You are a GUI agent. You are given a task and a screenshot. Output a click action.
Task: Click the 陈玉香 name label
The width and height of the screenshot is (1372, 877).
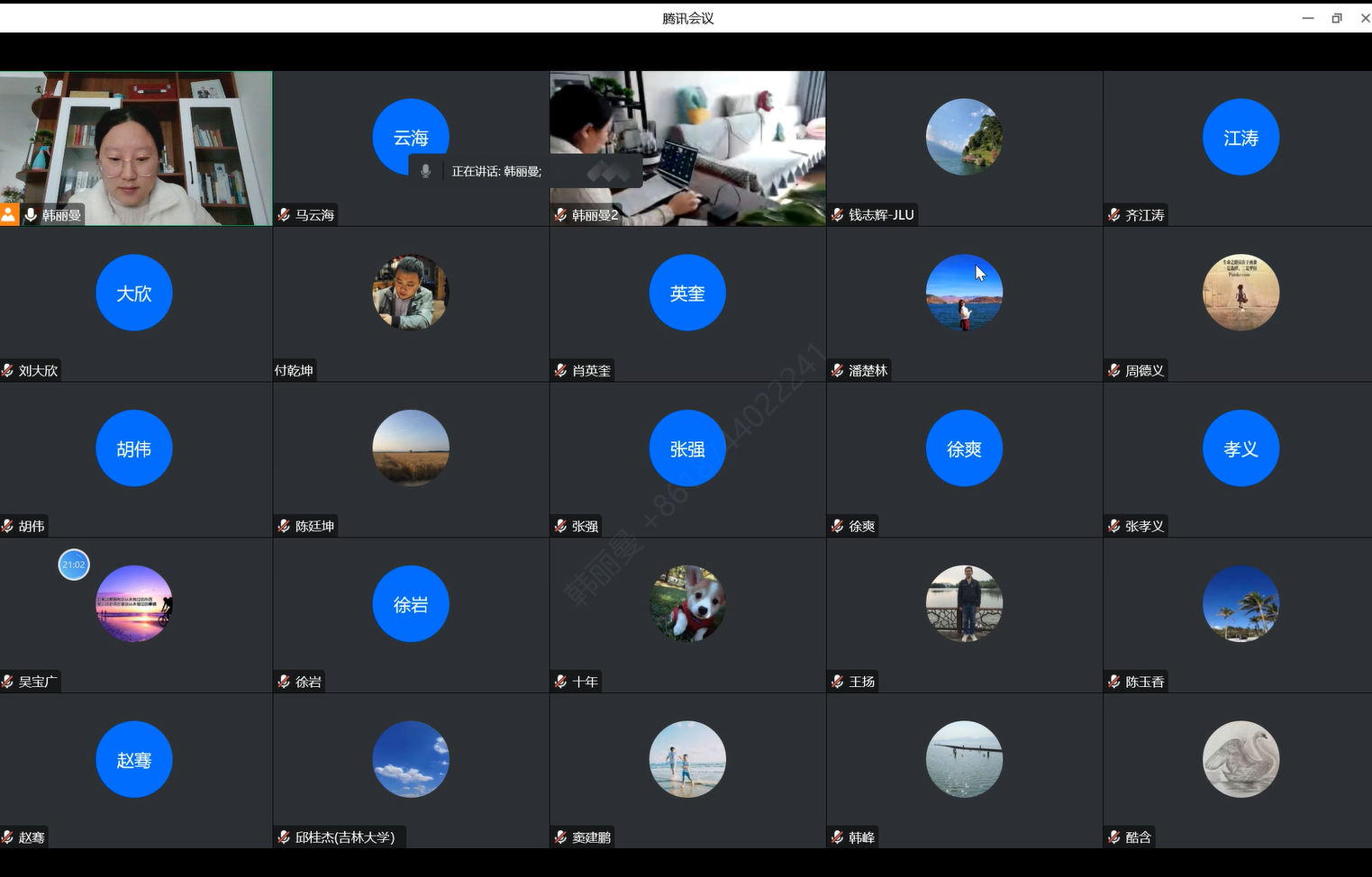pos(1144,682)
